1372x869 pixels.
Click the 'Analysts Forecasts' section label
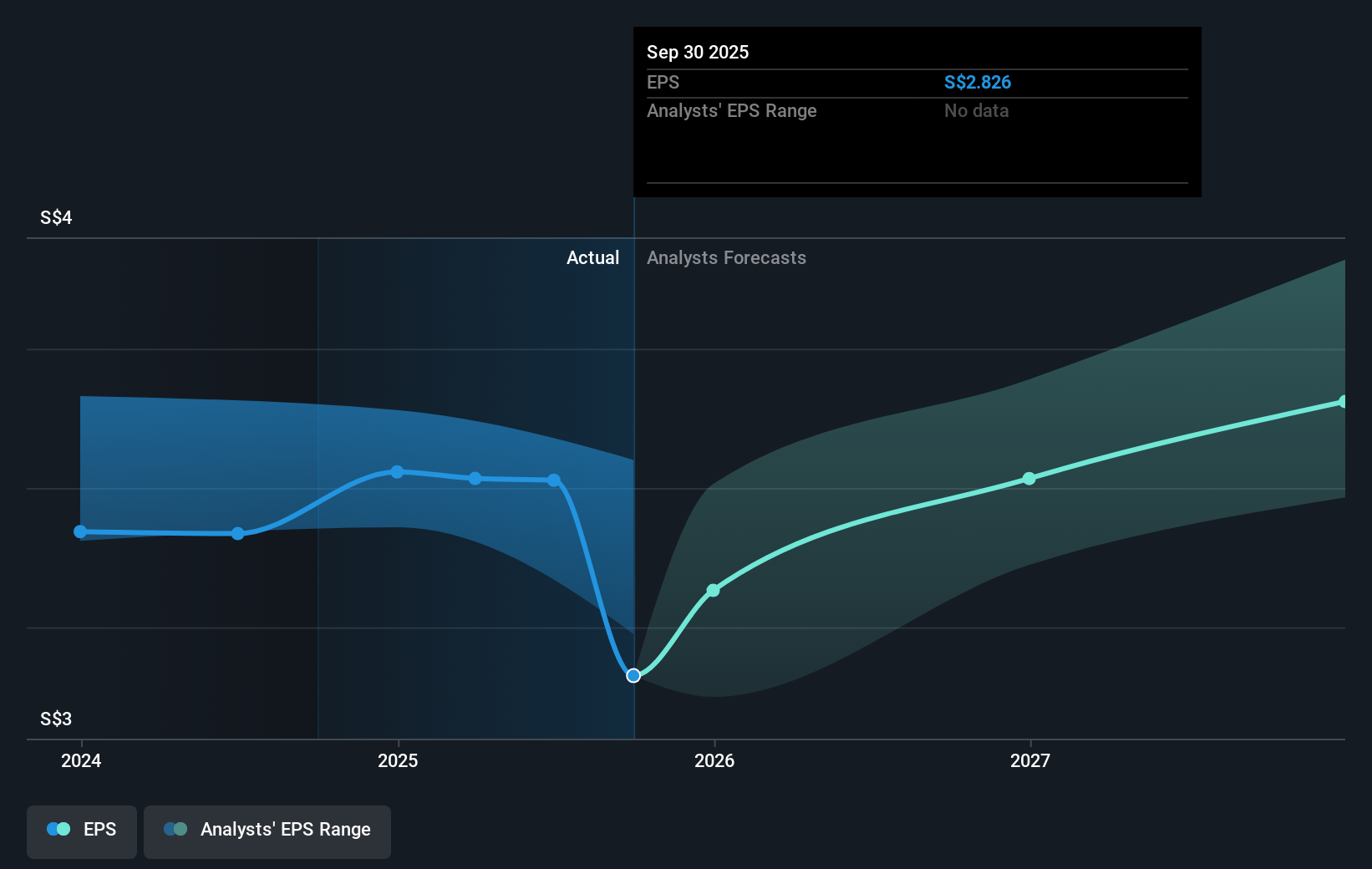tap(726, 258)
